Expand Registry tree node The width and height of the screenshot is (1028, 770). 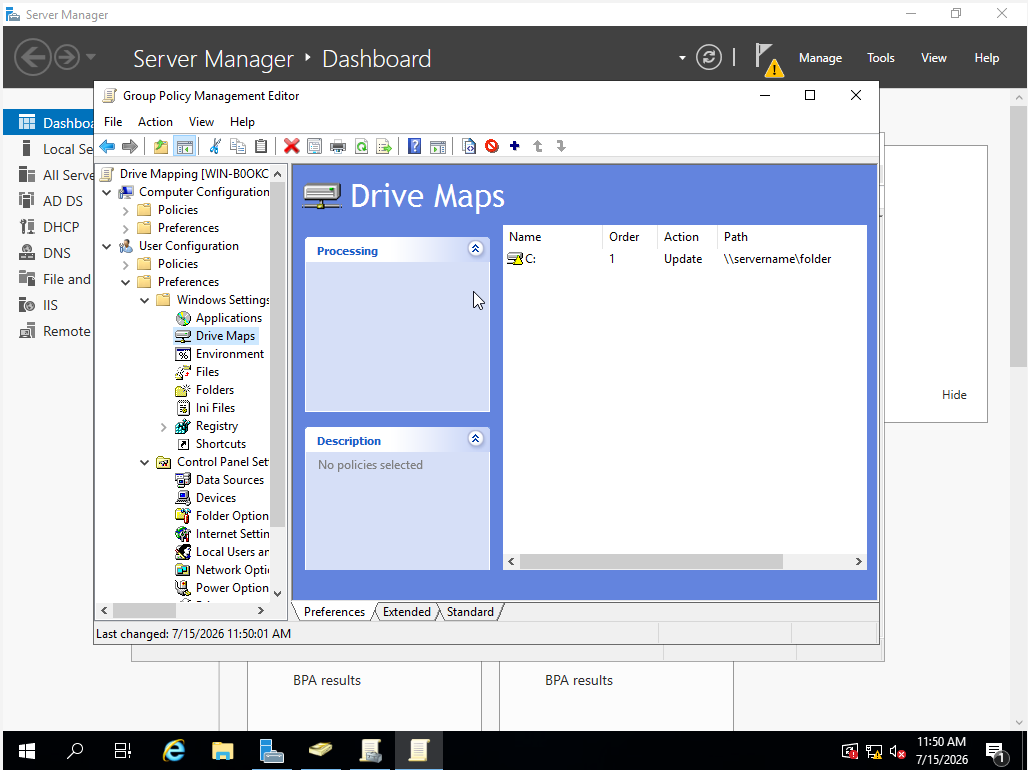(164, 427)
